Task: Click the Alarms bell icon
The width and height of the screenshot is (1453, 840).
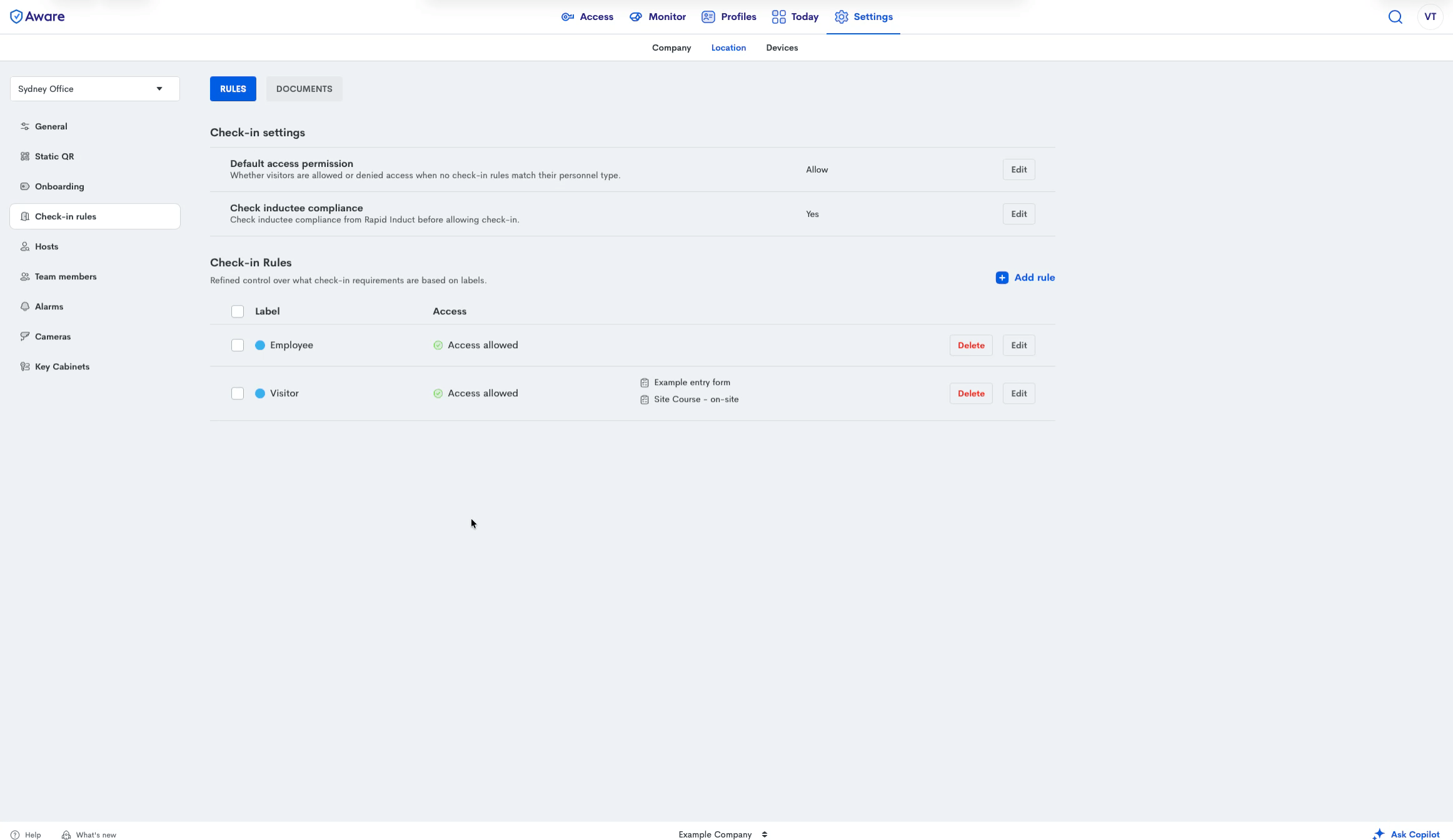Action: pos(25,306)
